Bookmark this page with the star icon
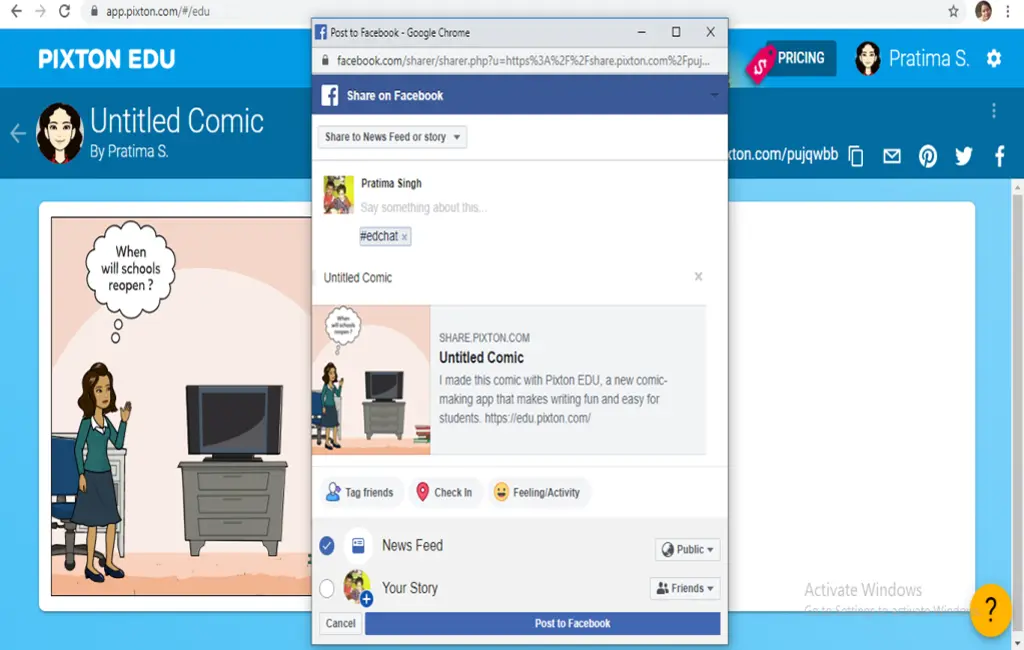The width and height of the screenshot is (1024, 650). [953, 11]
